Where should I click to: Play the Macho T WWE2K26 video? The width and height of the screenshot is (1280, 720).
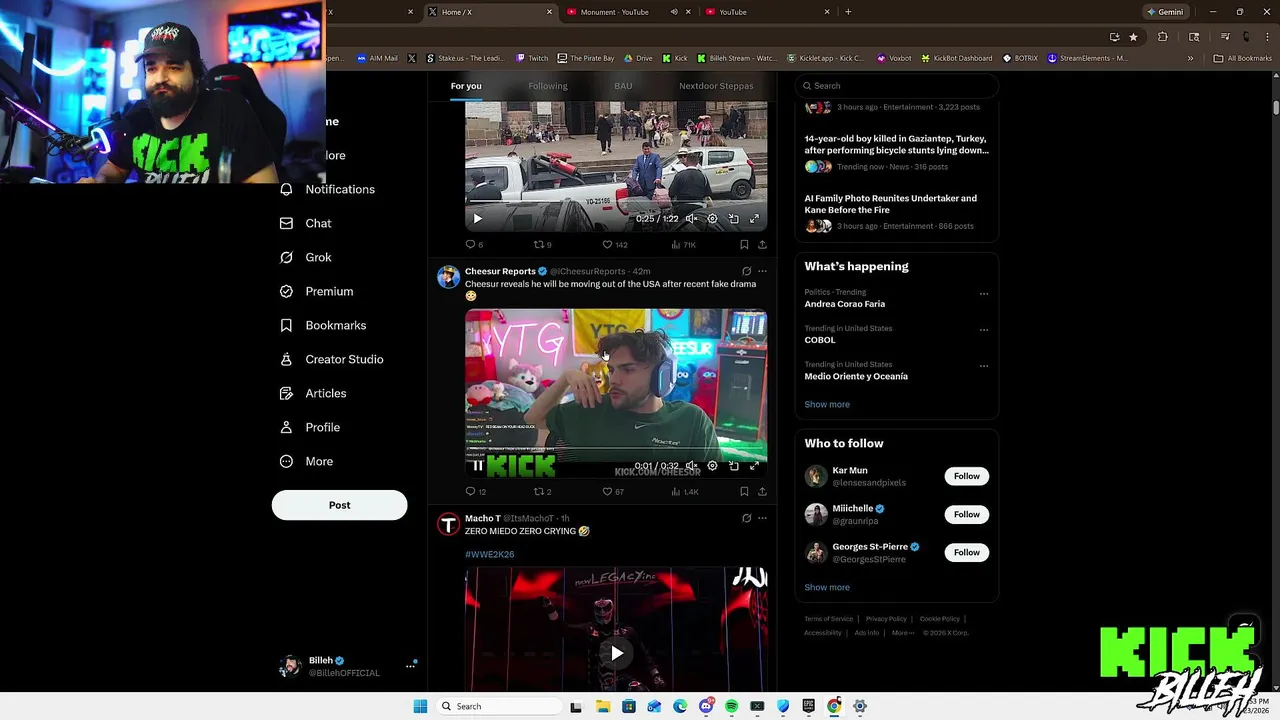click(617, 653)
